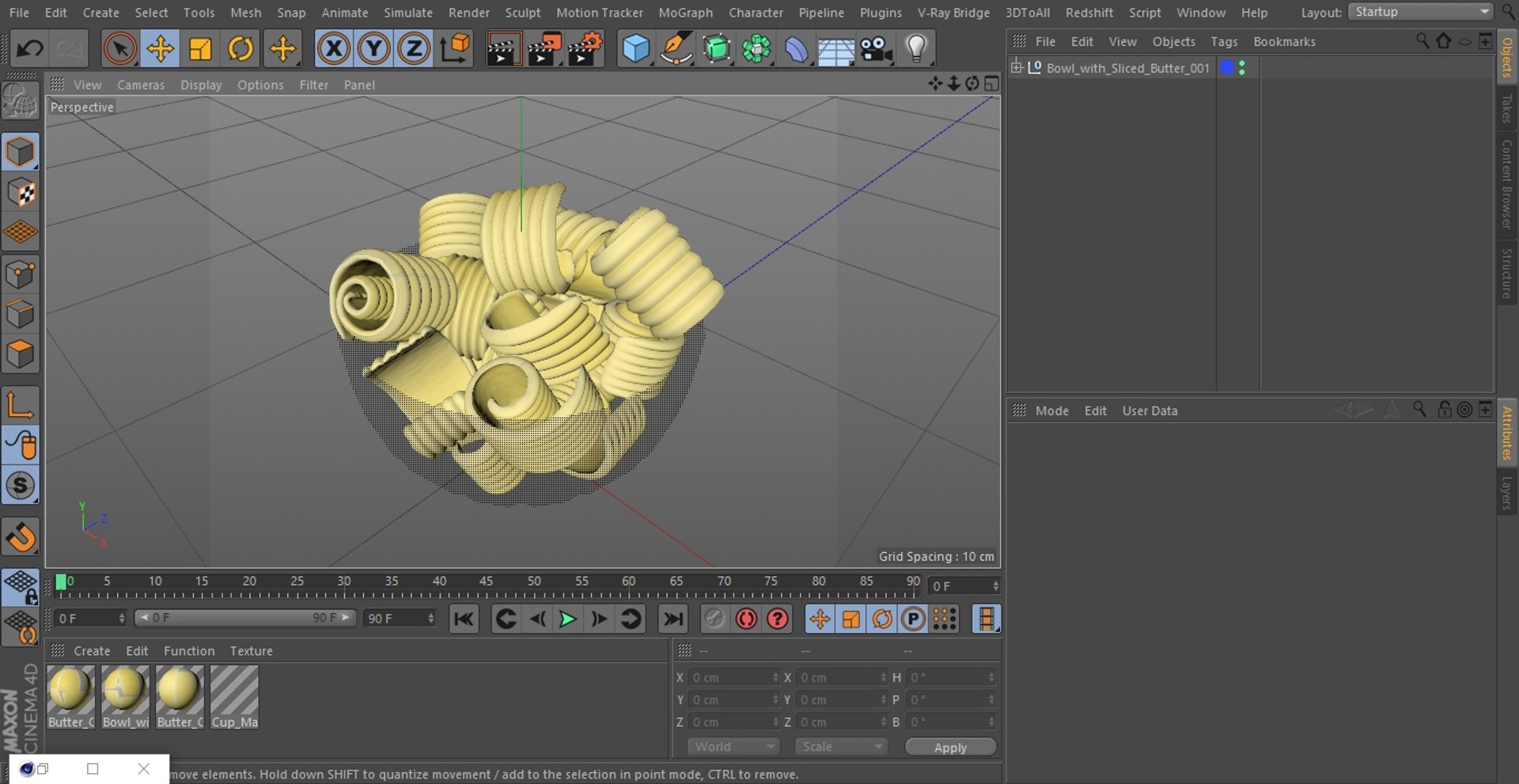
Task: Switch to Edges mode
Action: (x=21, y=314)
